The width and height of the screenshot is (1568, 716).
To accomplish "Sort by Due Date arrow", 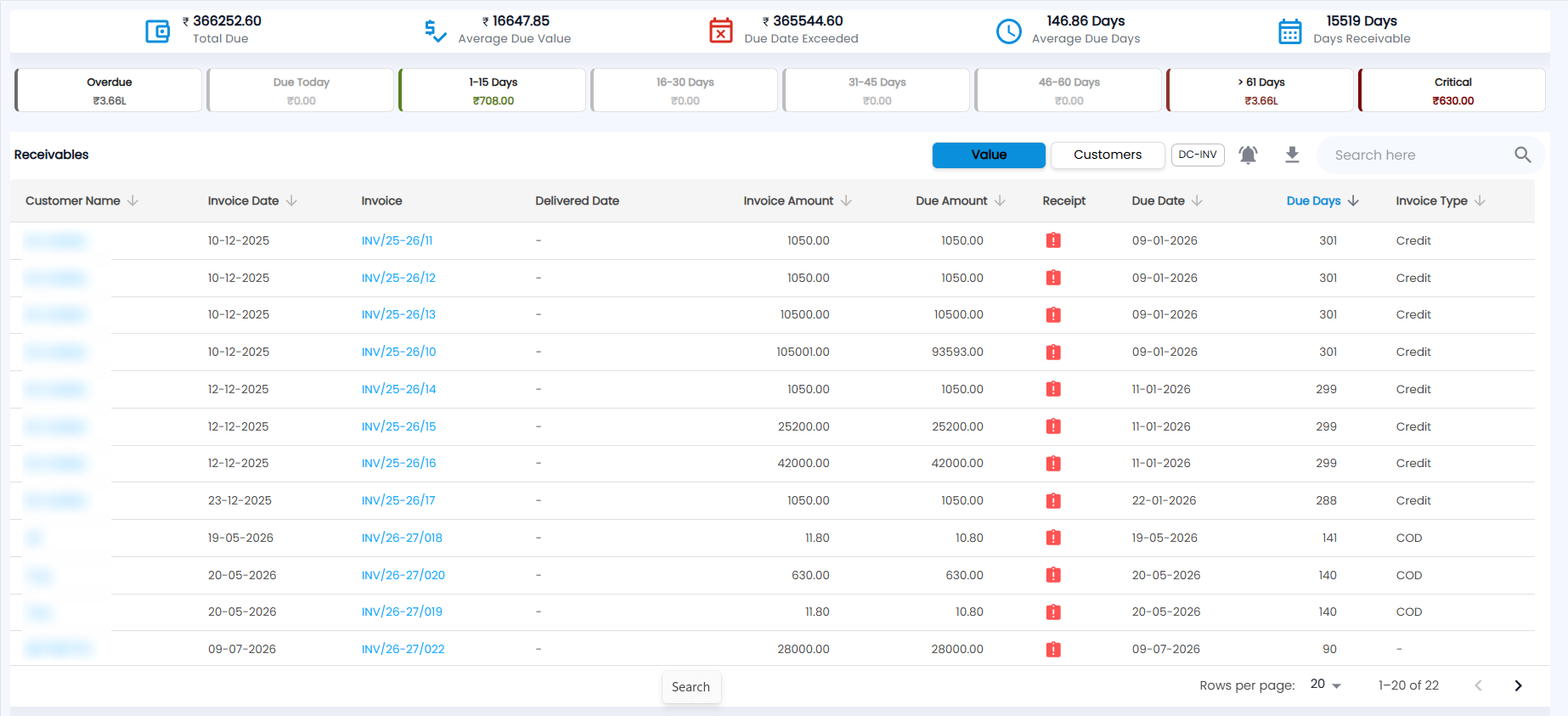I will coord(1197,200).
